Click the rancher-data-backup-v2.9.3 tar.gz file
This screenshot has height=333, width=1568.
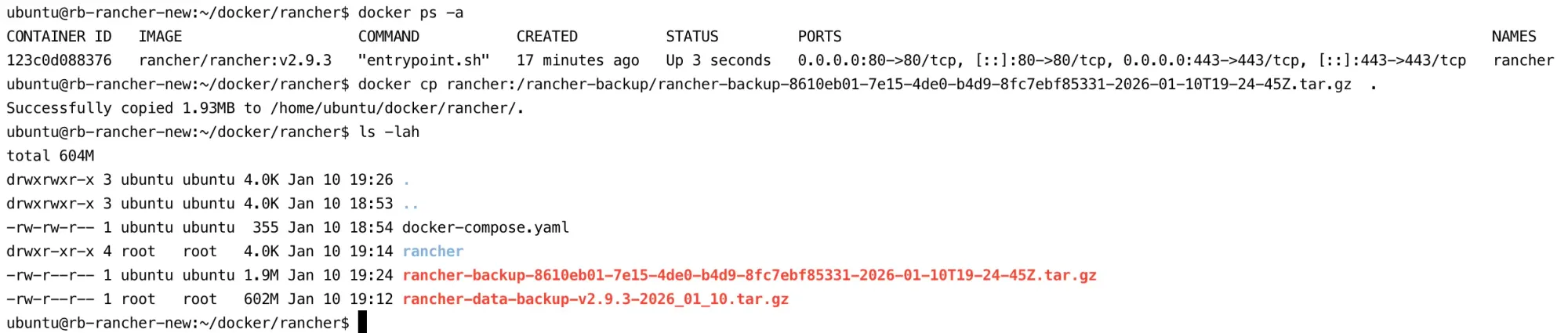pyautogui.click(x=595, y=299)
